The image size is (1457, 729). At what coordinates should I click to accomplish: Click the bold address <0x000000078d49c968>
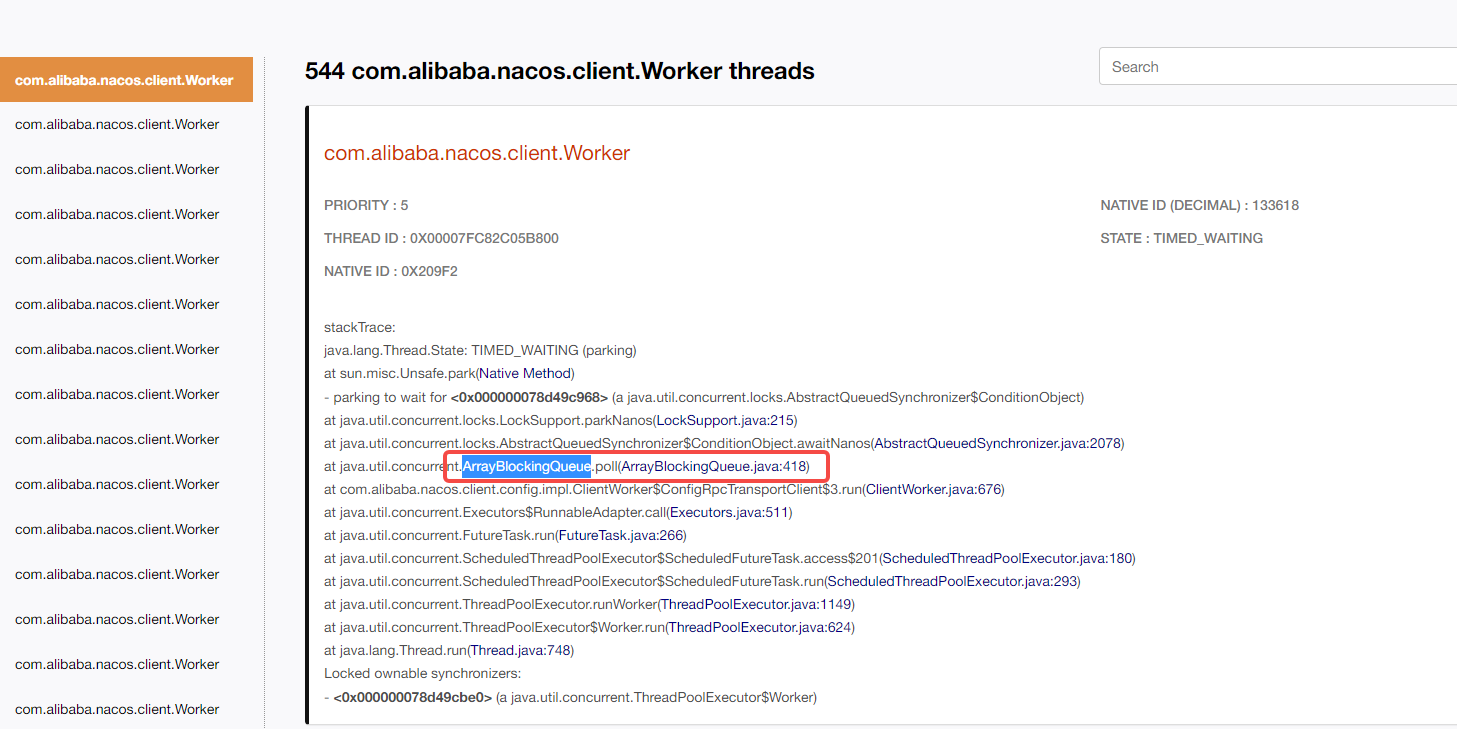click(529, 397)
